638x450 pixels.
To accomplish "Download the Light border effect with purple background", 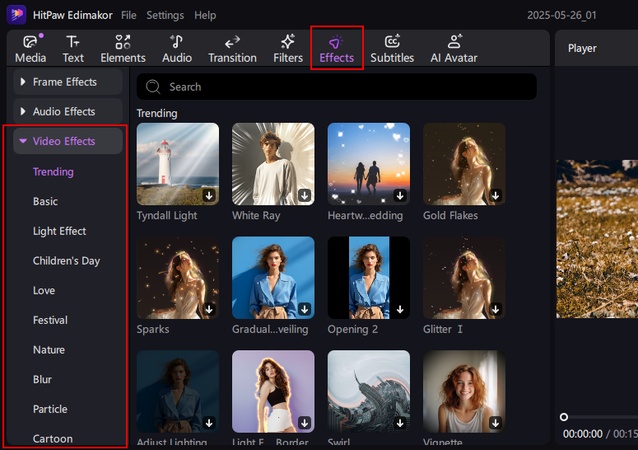I will (304, 423).
